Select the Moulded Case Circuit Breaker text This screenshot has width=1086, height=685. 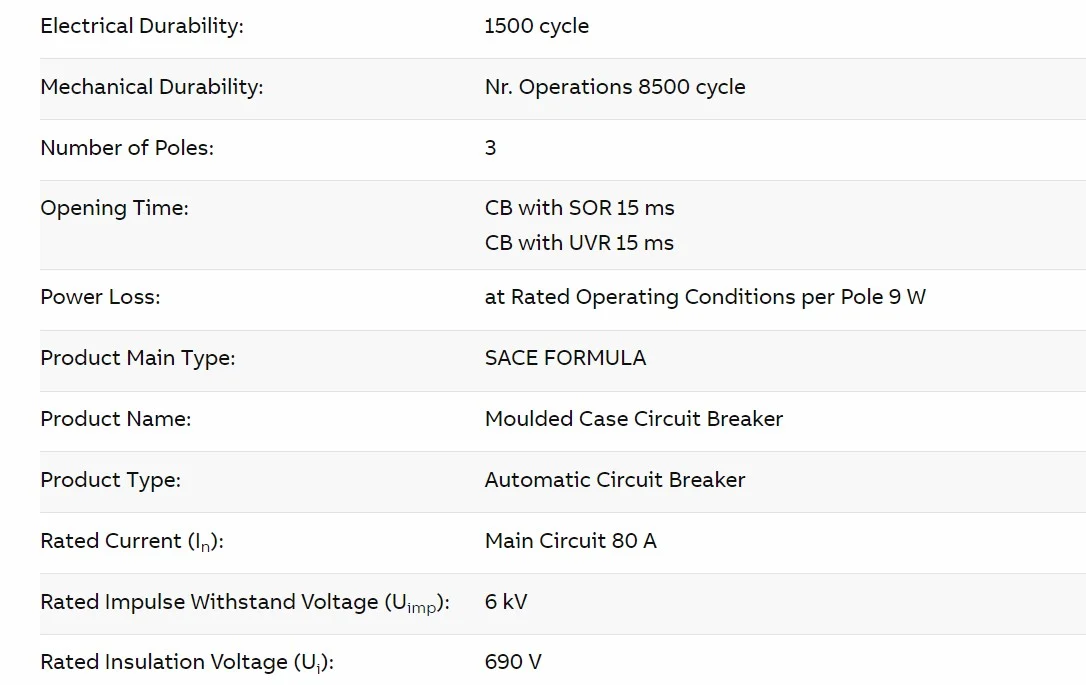pyautogui.click(x=633, y=420)
